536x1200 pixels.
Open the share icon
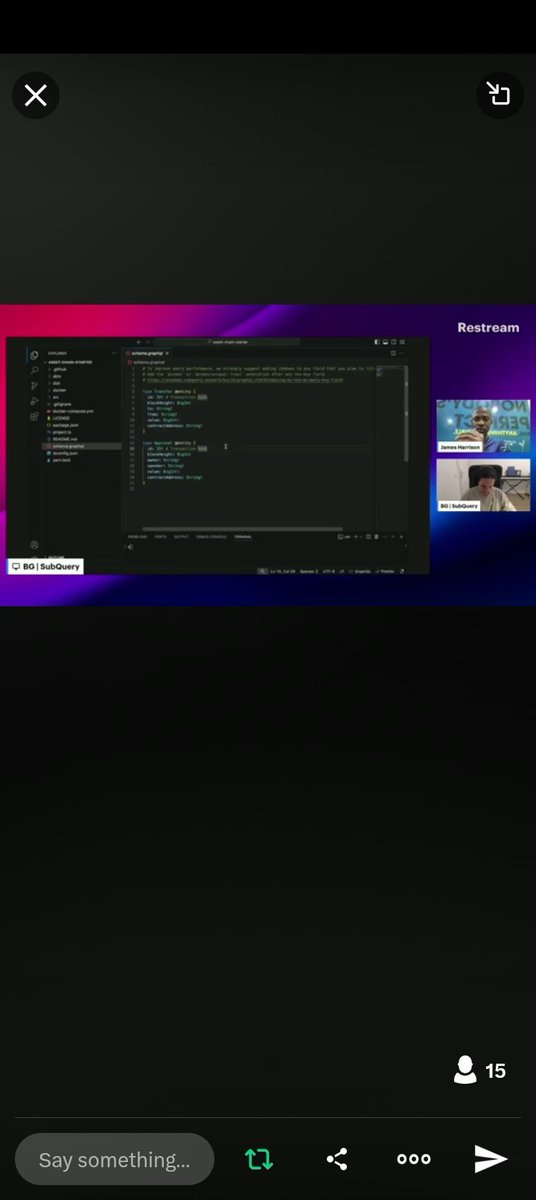coord(337,1159)
